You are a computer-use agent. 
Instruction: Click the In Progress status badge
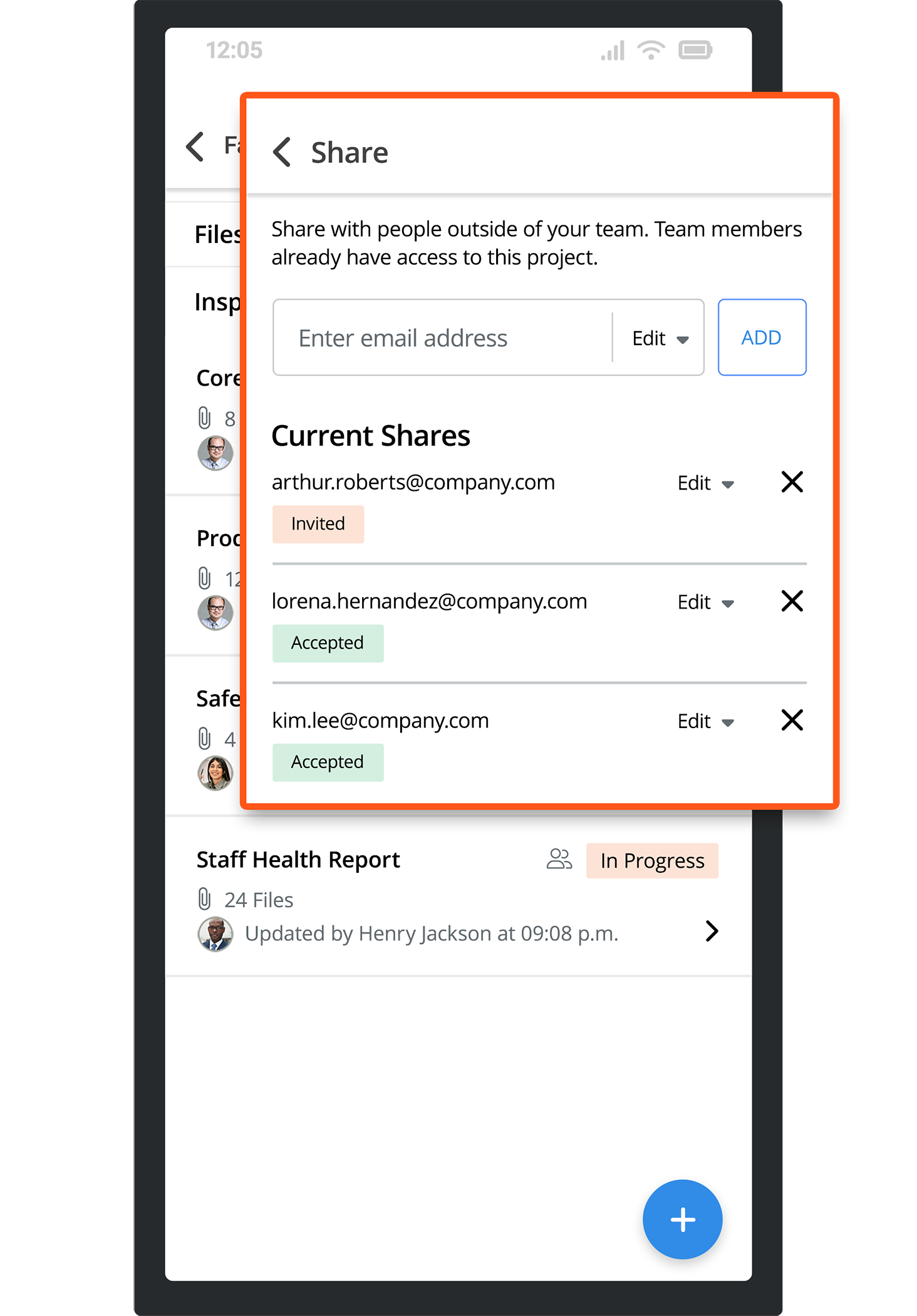click(651, 861)
